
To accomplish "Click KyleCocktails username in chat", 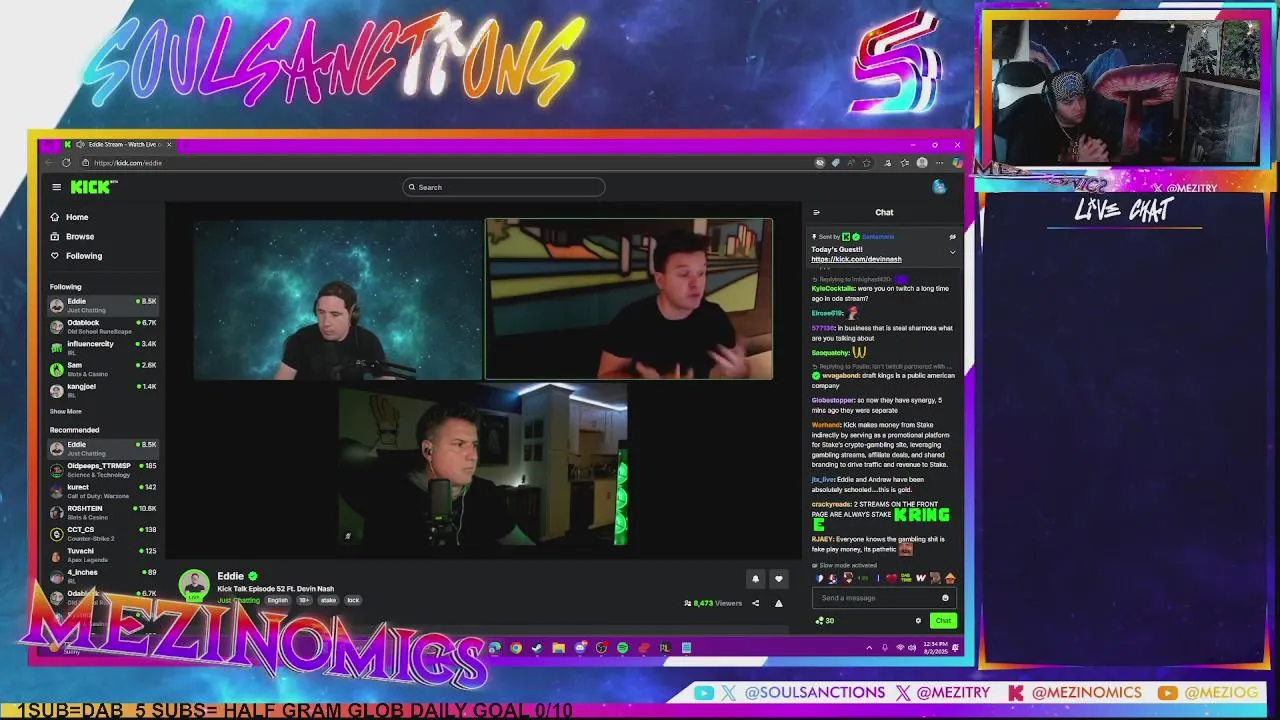I will (833, 289).
